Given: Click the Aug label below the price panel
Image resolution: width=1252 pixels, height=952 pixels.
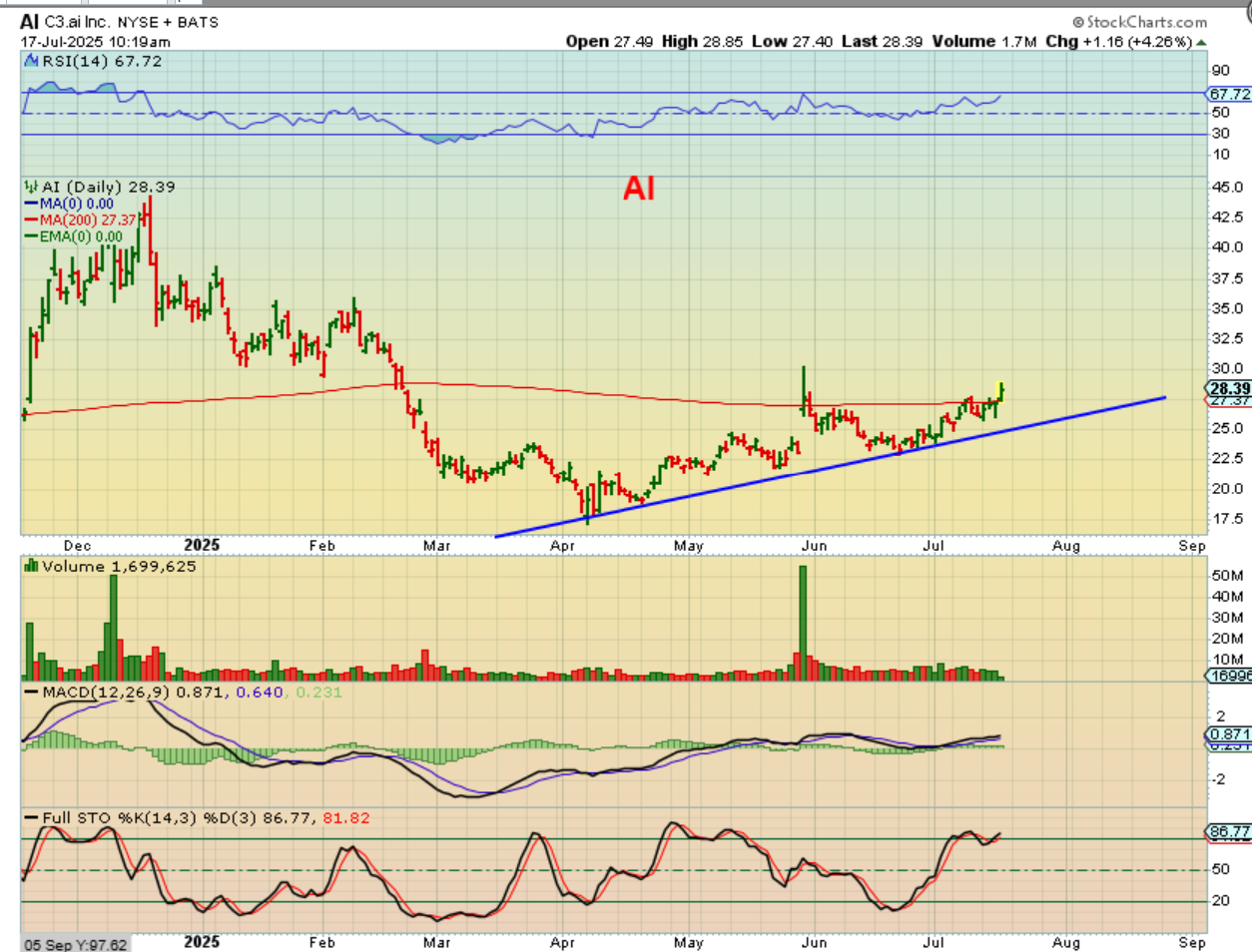Looking at the screenshot, I should [x=1066, y=546].
